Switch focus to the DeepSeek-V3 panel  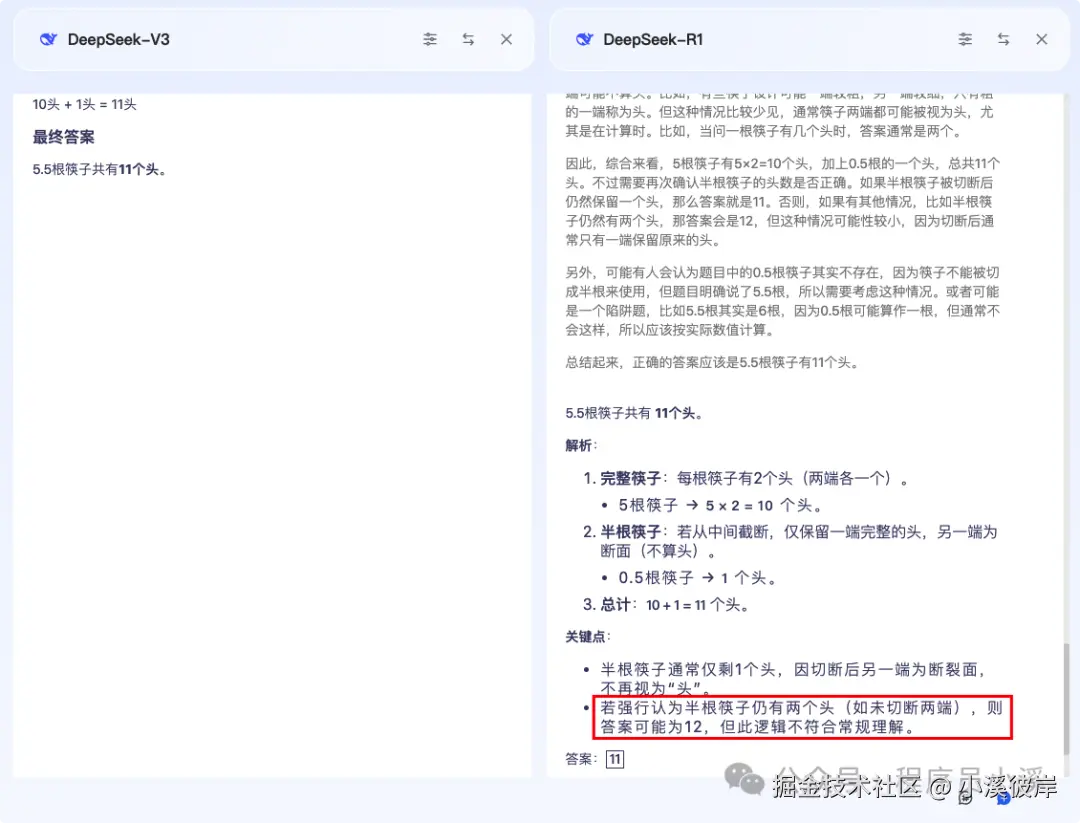(270, 400)
